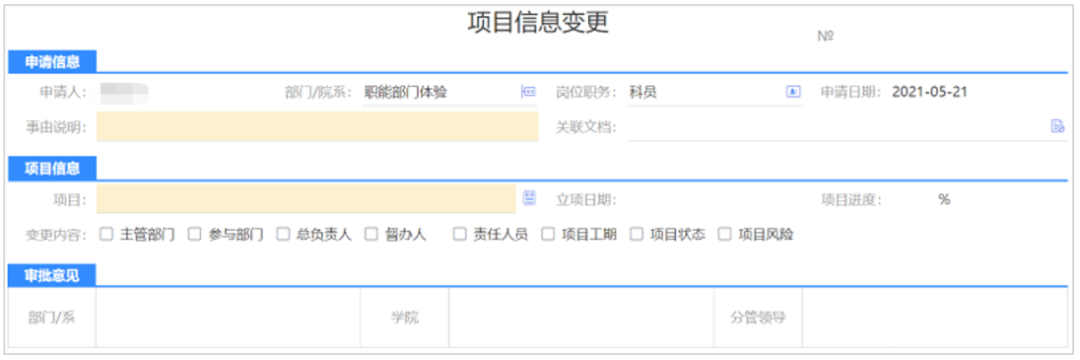Click the 学院 approval opinion cell

581,317
